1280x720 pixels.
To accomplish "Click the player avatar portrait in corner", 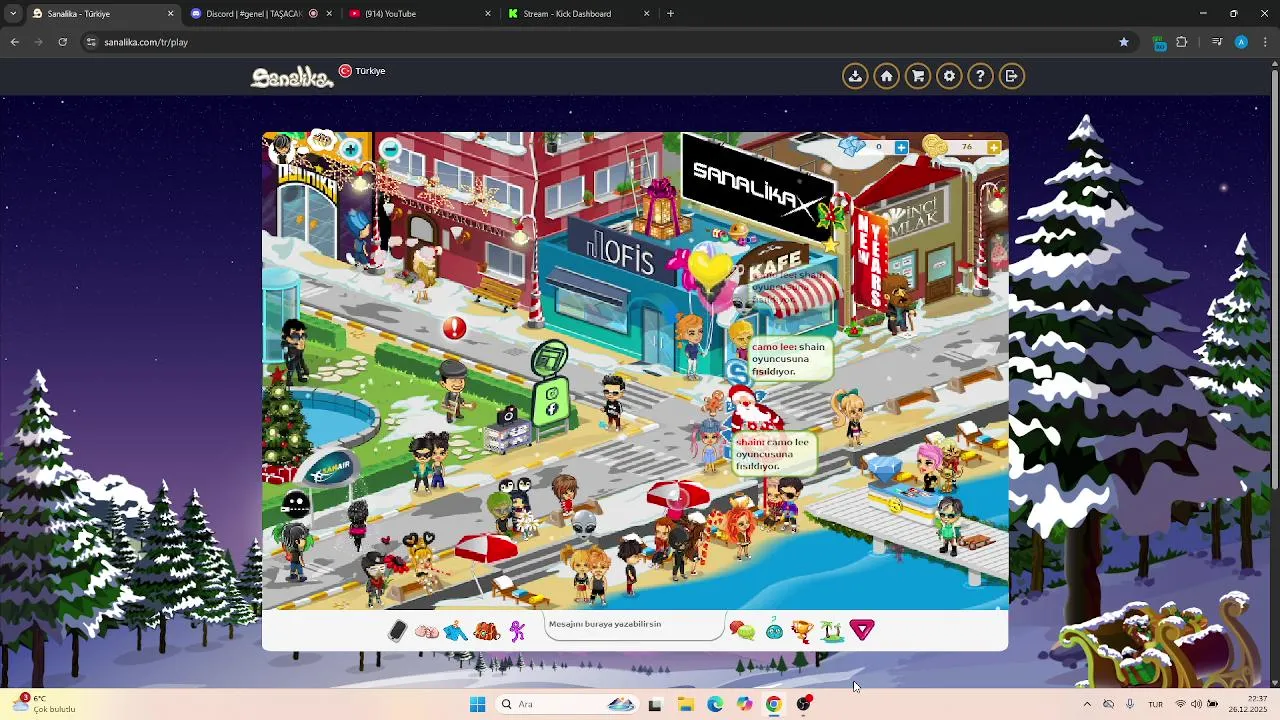I will click(281, 150).
